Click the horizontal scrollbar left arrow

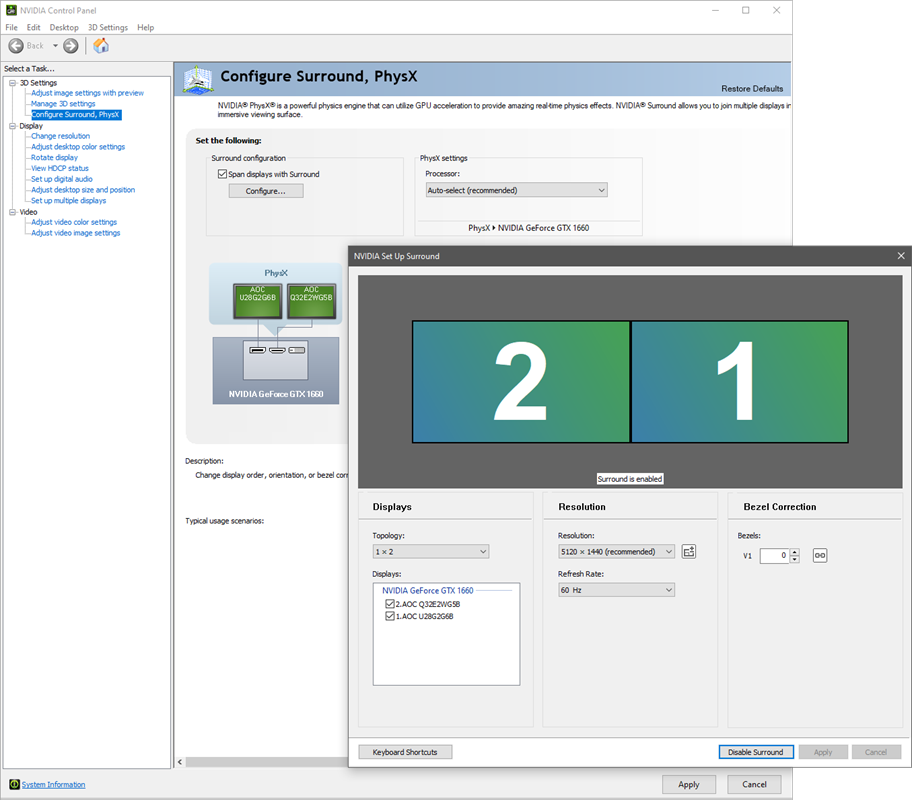[180, 762]
